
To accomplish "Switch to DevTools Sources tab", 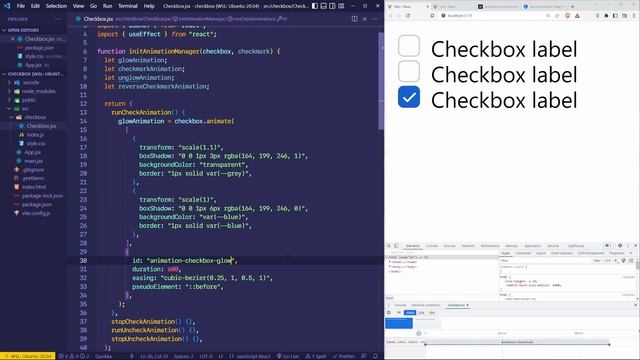I will click(x=449, y=246).
